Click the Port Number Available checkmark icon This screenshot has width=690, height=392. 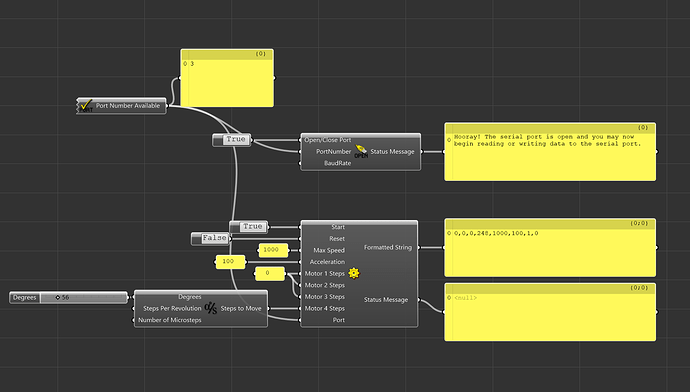(85, 106)
